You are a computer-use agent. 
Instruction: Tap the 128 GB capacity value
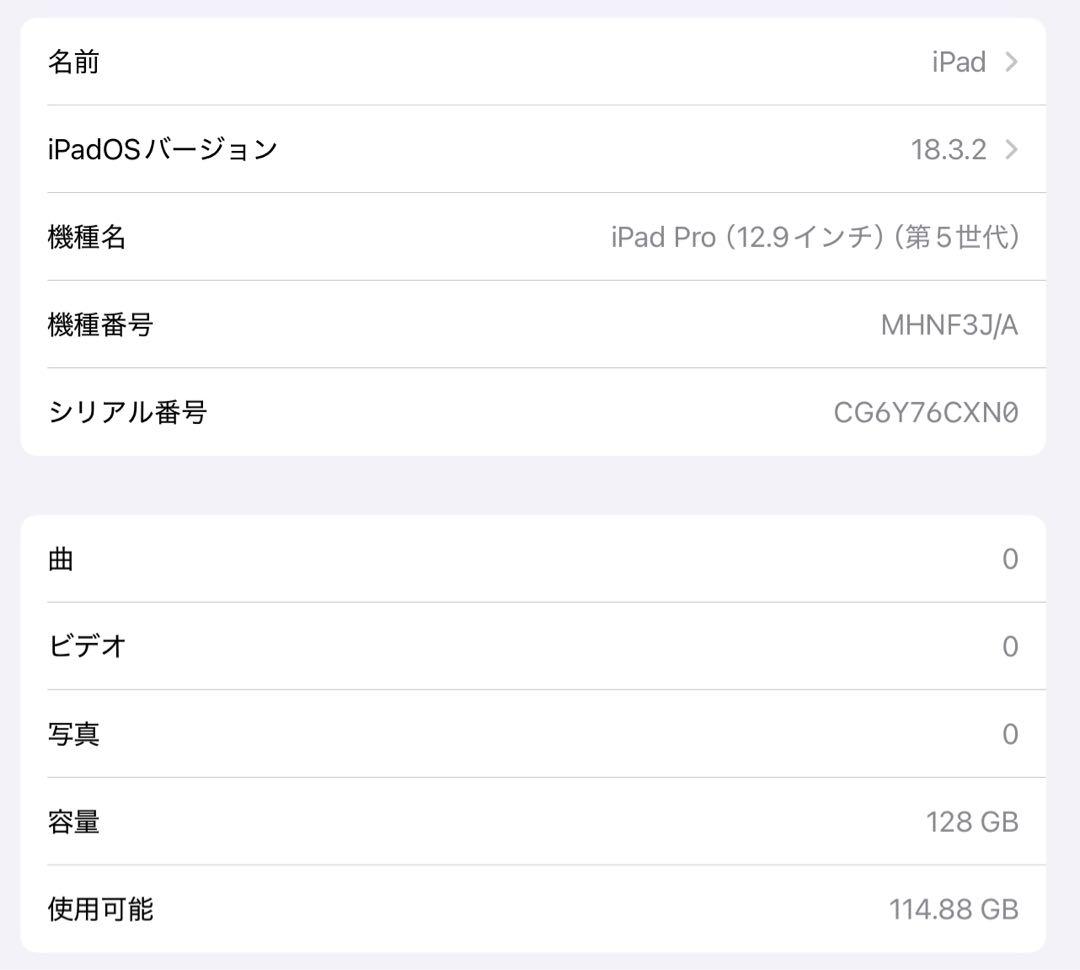point(971,821)
